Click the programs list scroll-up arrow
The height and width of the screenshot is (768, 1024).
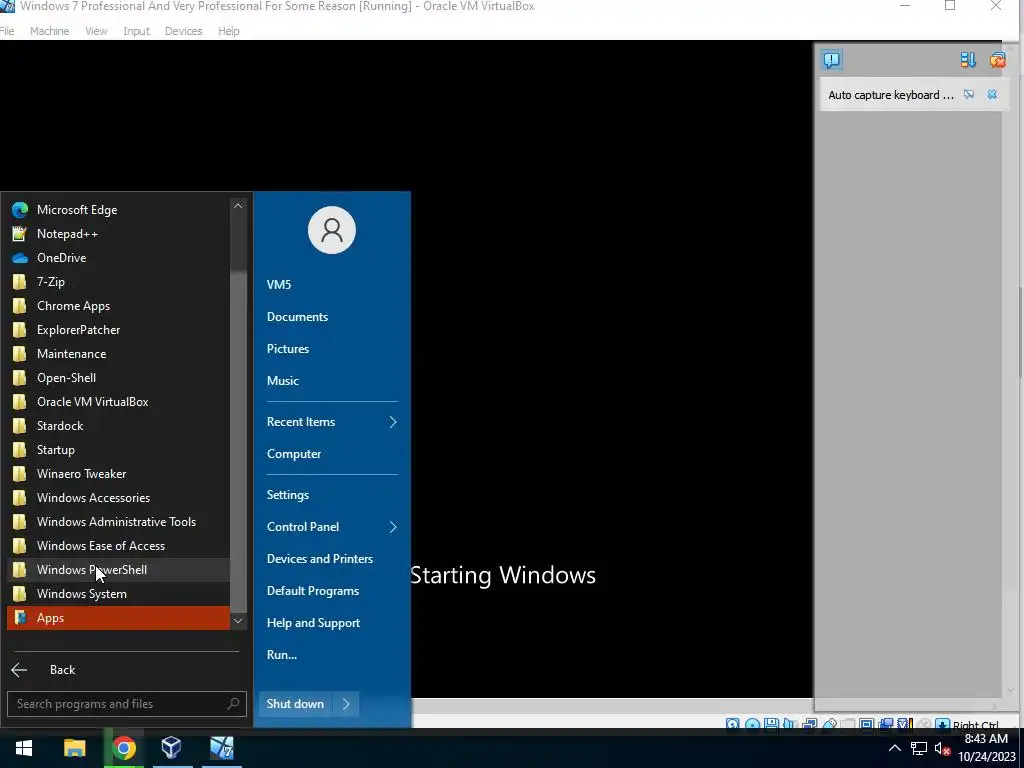[238, 206]
